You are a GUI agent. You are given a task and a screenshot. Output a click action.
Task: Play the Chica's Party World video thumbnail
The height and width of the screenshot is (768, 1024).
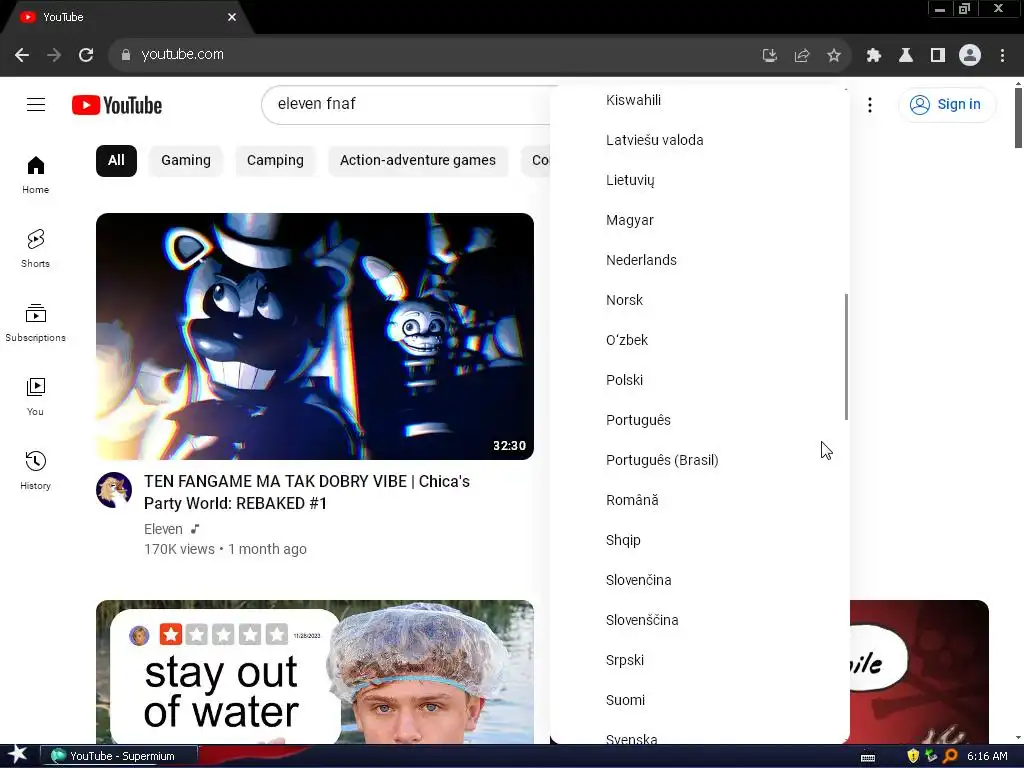coord(315,336)
